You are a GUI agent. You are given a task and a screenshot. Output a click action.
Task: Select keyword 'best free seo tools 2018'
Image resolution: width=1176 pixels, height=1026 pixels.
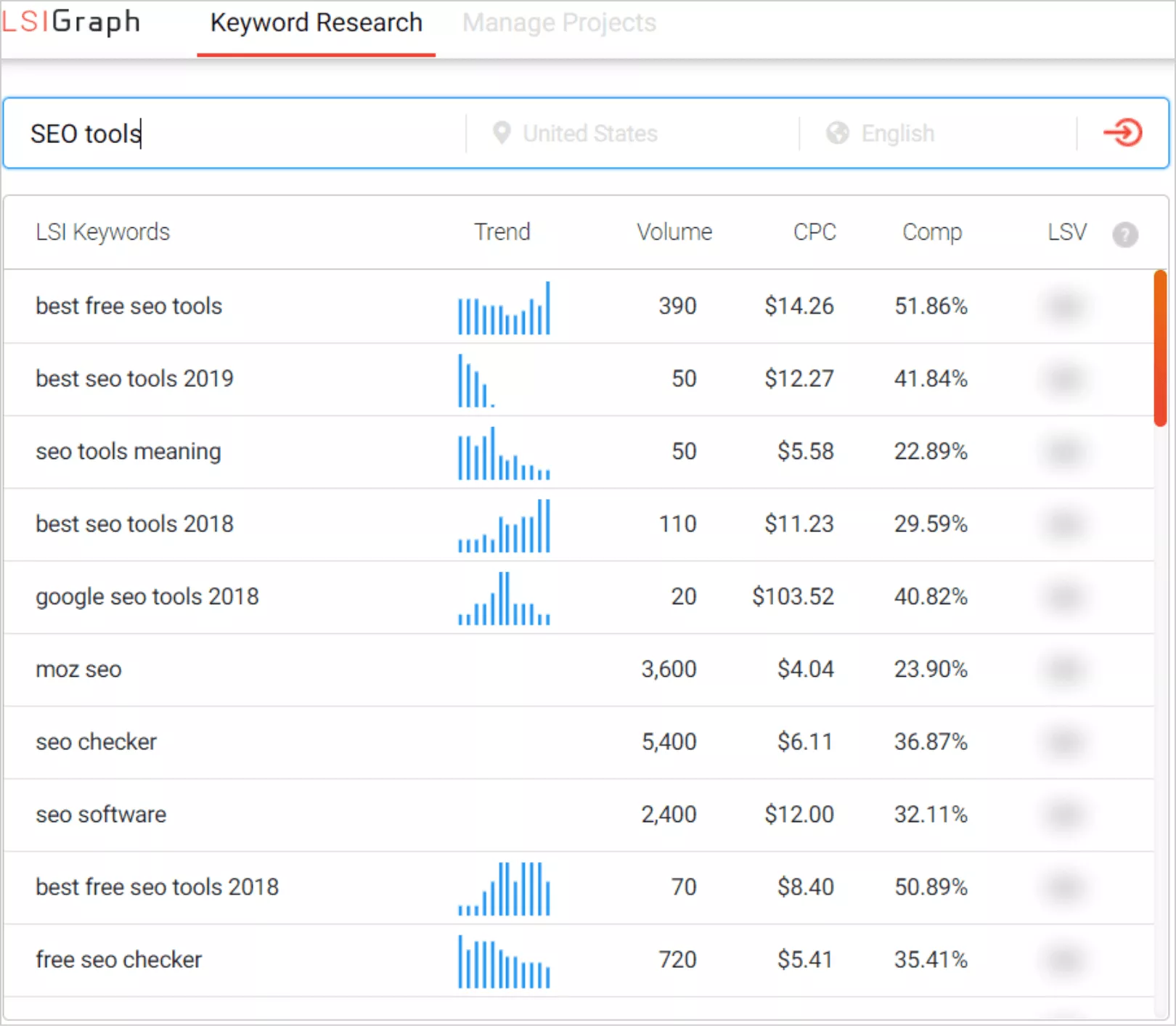[x=158, y=887]
